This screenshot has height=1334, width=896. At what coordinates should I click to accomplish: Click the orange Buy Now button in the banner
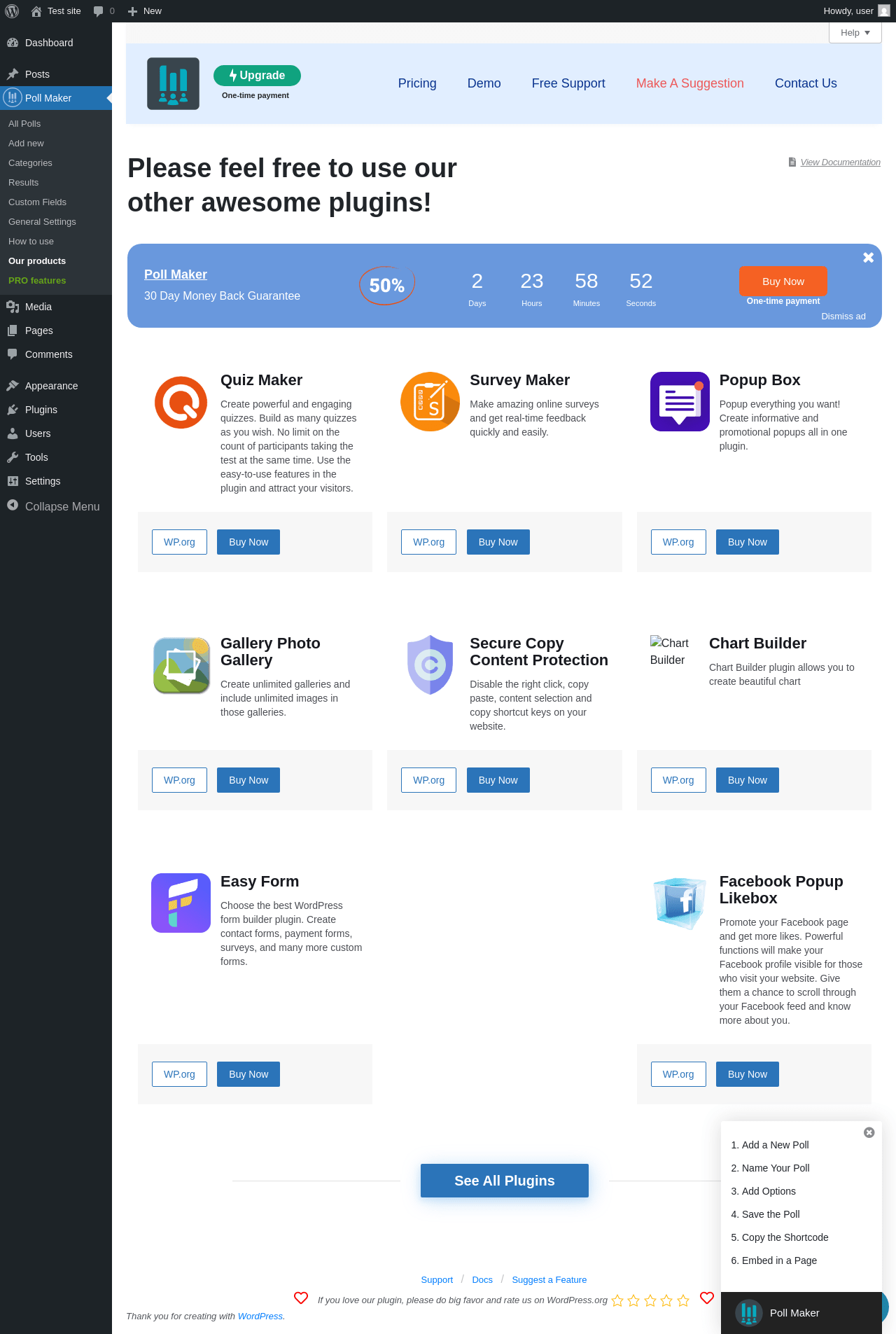[x=783, y=282]
